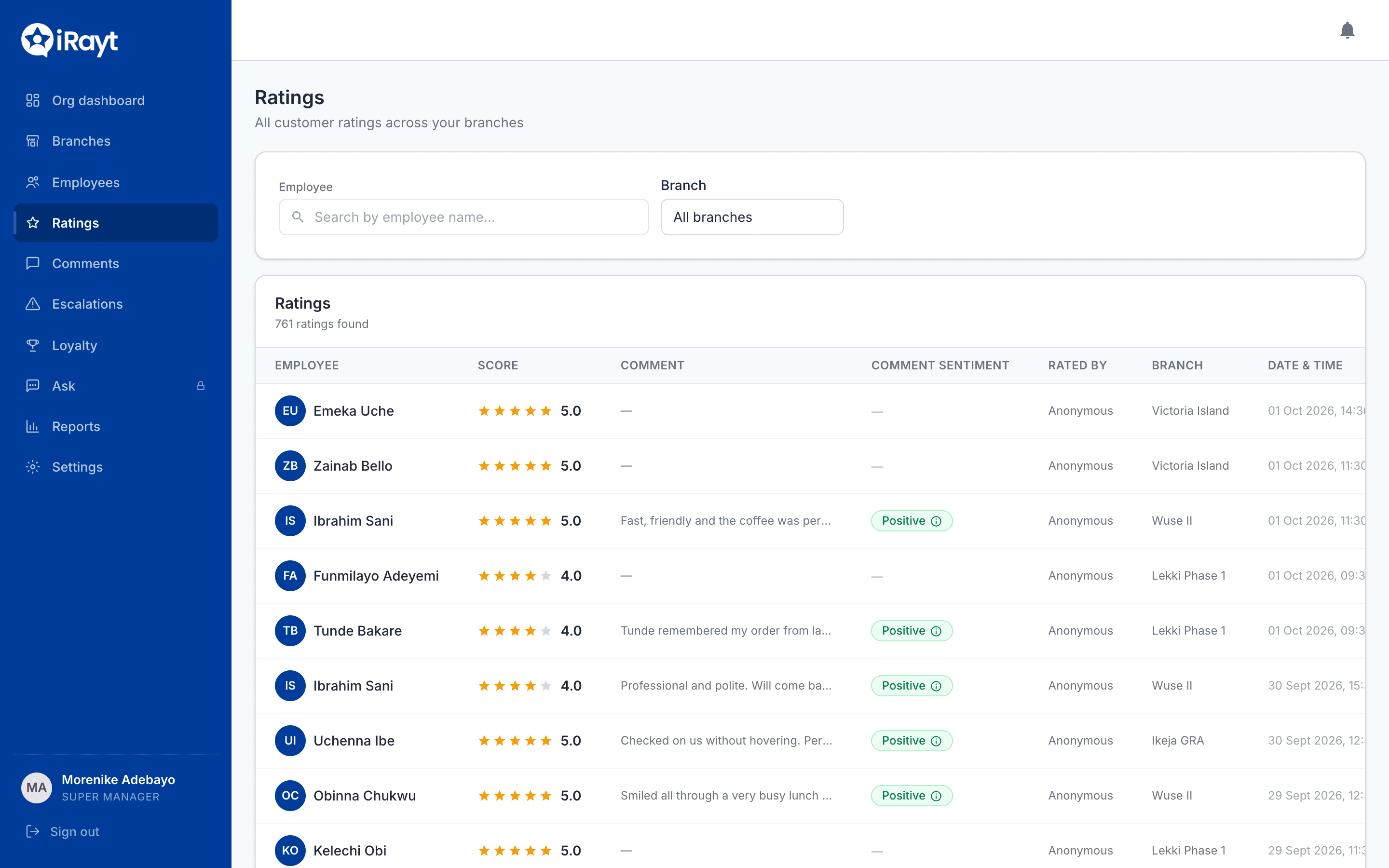The height and width of the screenshot is (868, 1389).
Task: Click the Date & Time column header
Action: pos(1305,365)
